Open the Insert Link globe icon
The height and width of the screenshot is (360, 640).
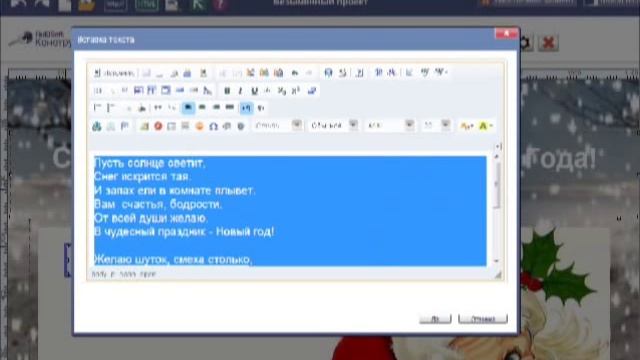click(97, 126)
